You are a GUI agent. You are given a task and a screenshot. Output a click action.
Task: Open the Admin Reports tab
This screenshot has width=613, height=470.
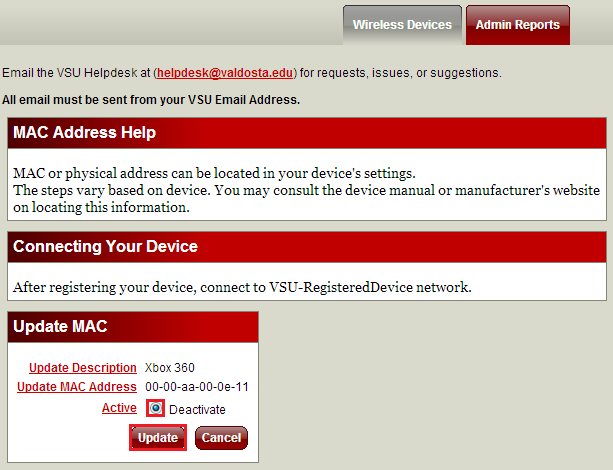pyautogui.click(x=518, y=25)
